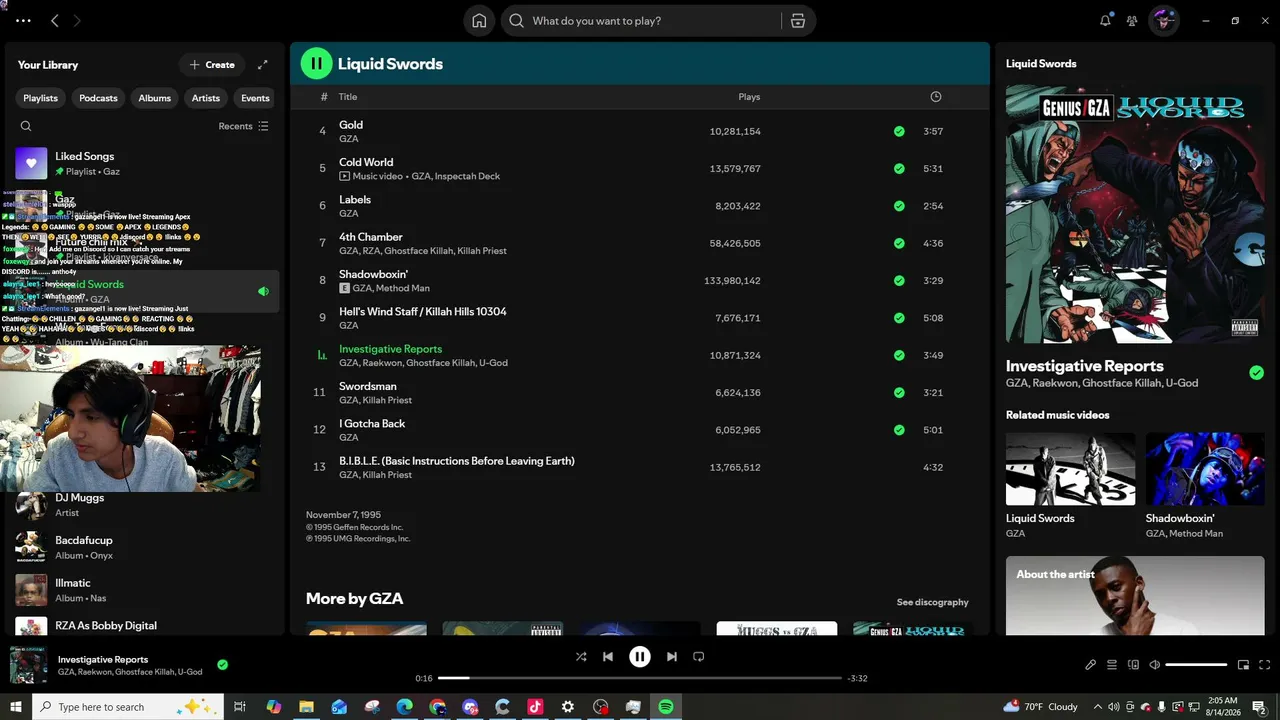The width and height of the screenshot is (1280, 720).
Task: Go back with the left arrow
Action: (x=55, y=20)
